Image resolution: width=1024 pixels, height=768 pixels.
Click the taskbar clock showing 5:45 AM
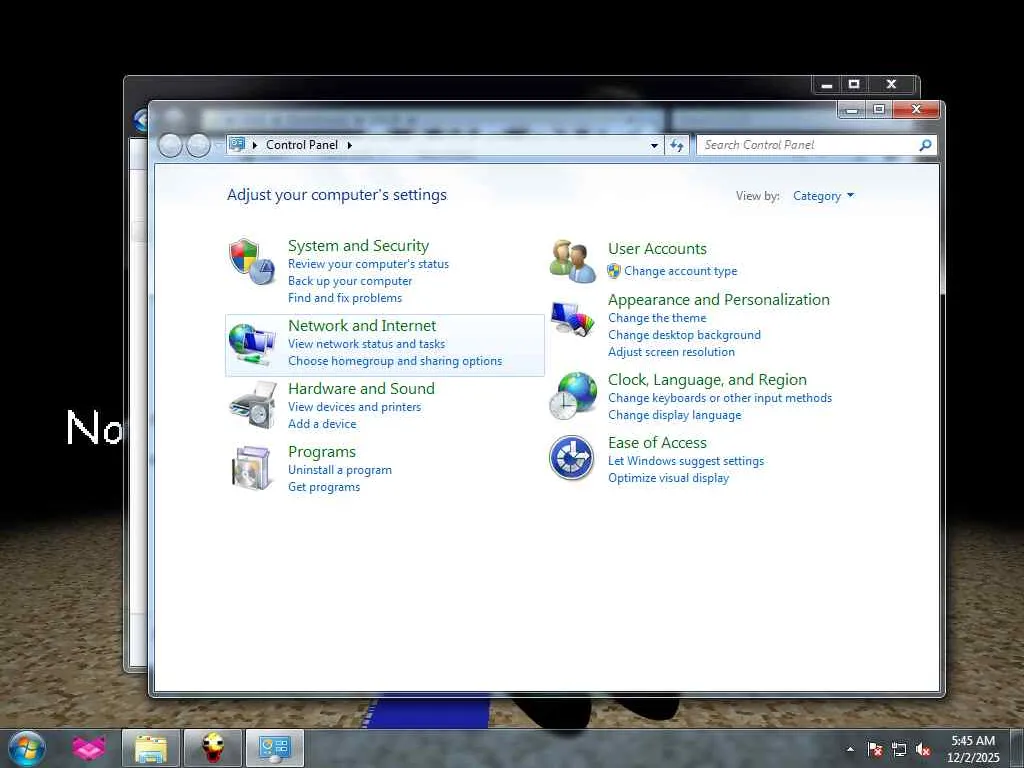pos(973,749)
